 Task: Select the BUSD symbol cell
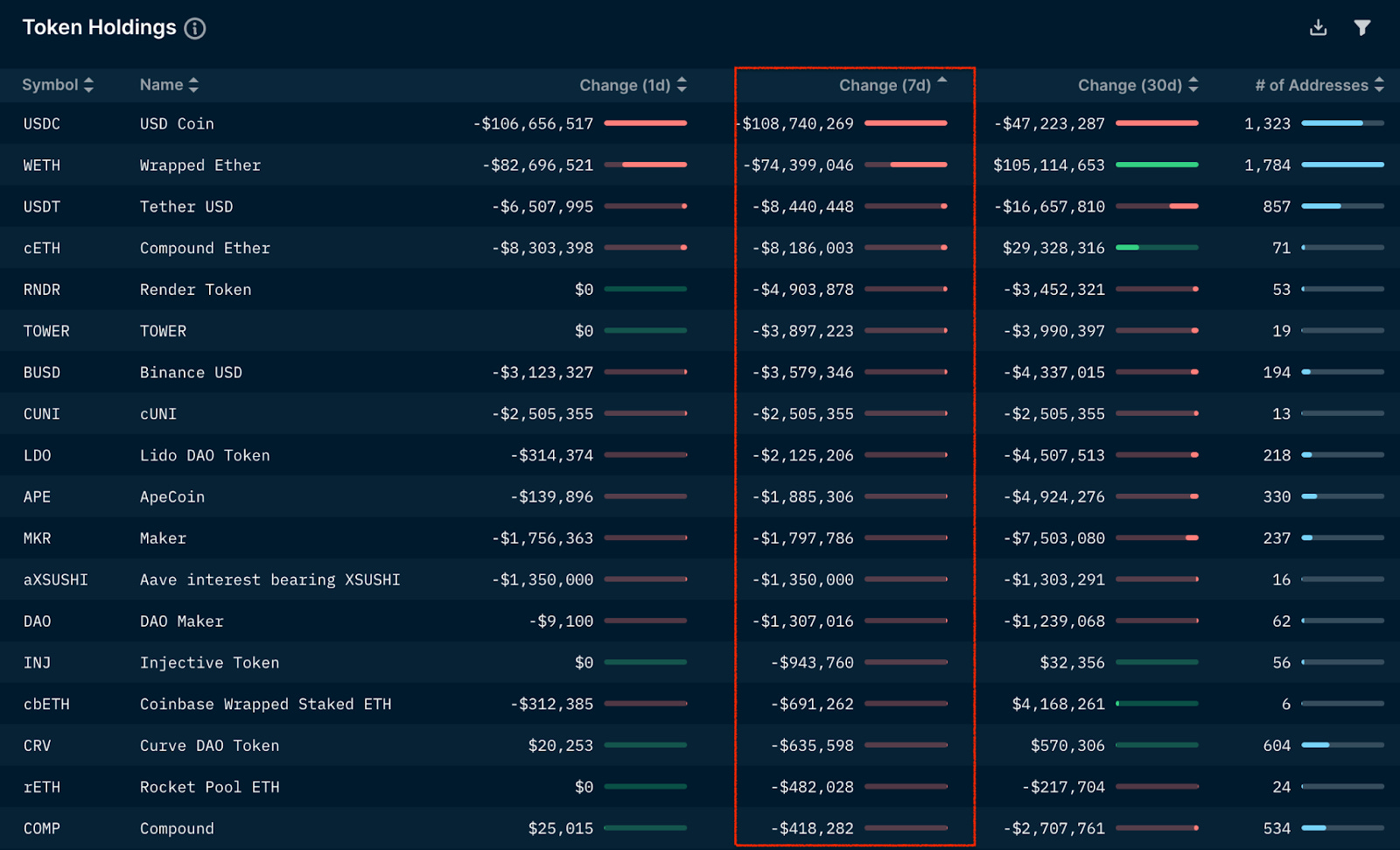coord(42,373)
